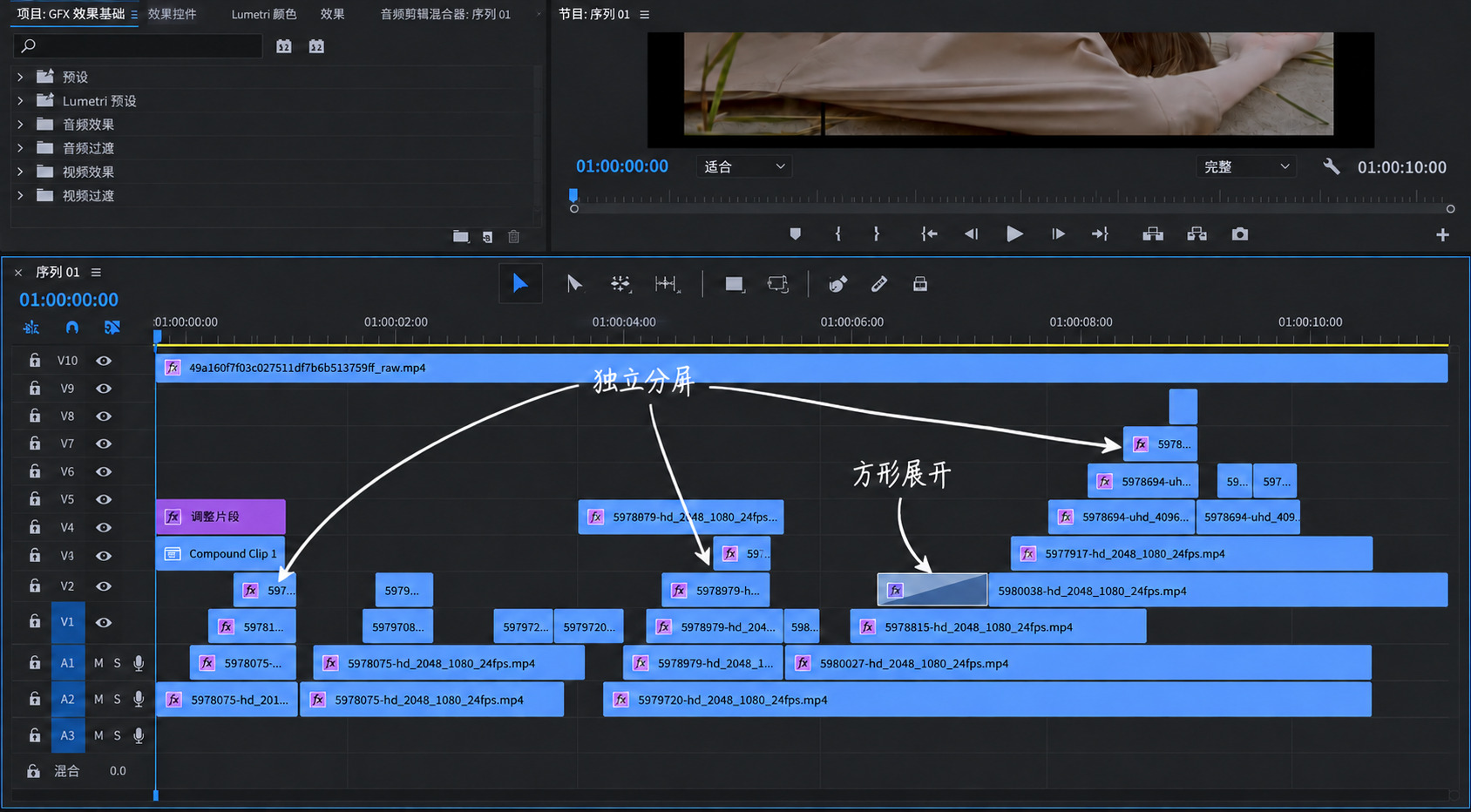Image resolution: width=1471 pixels, height=812 pixels.
Task: Activate the pencil-shaped tool in timeline toolbar
Action: 879,284
